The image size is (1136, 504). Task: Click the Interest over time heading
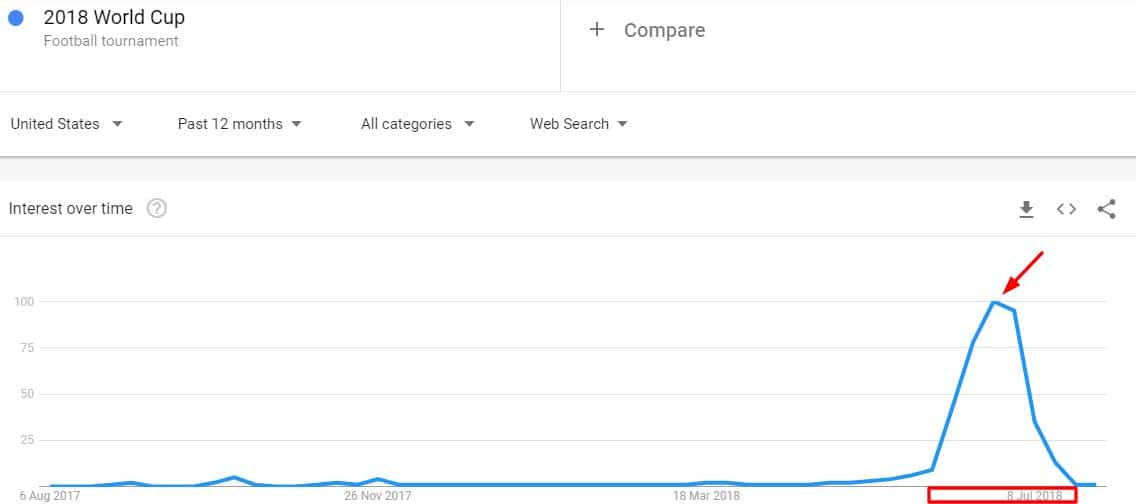tap(70, 209)
